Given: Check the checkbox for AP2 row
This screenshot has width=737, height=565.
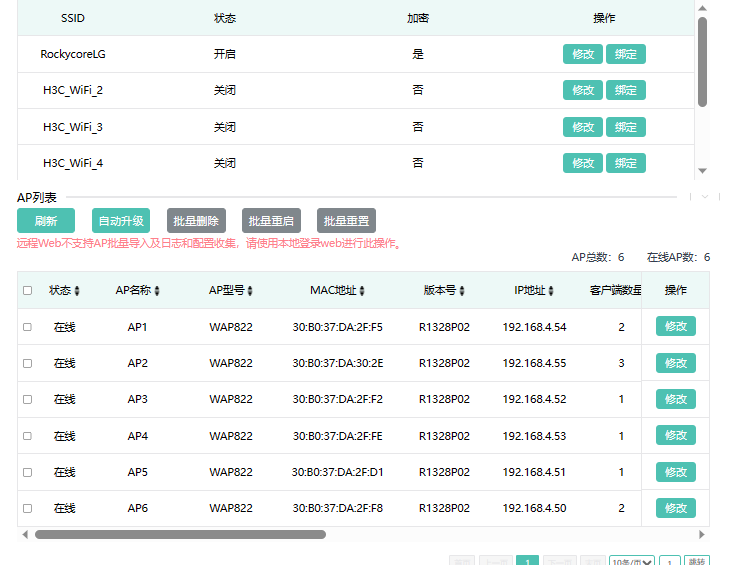Looking at the screenshot, I should point(28,363).
